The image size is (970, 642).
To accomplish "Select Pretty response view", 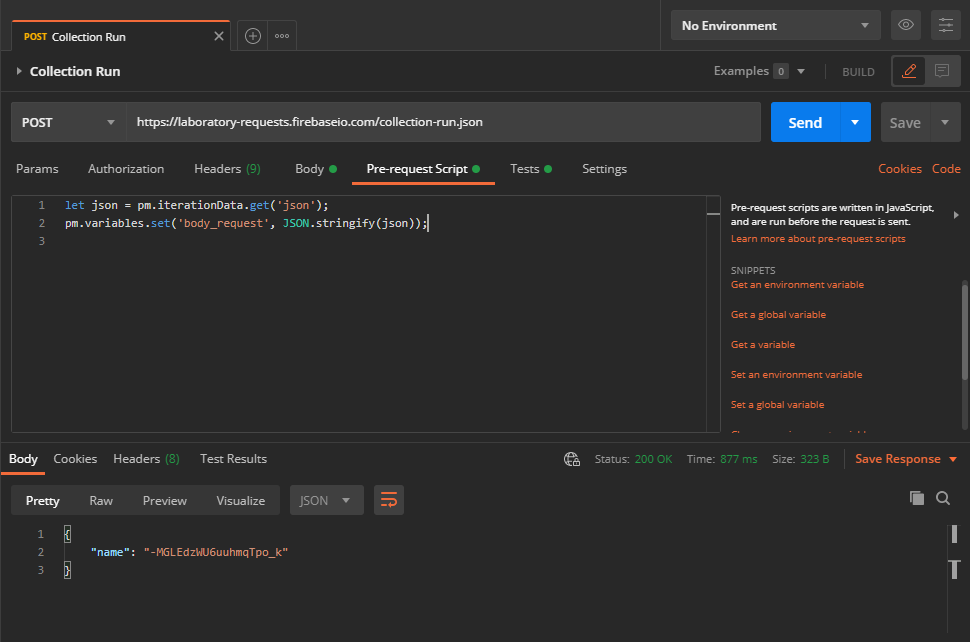I will click(x=43, y=500).
